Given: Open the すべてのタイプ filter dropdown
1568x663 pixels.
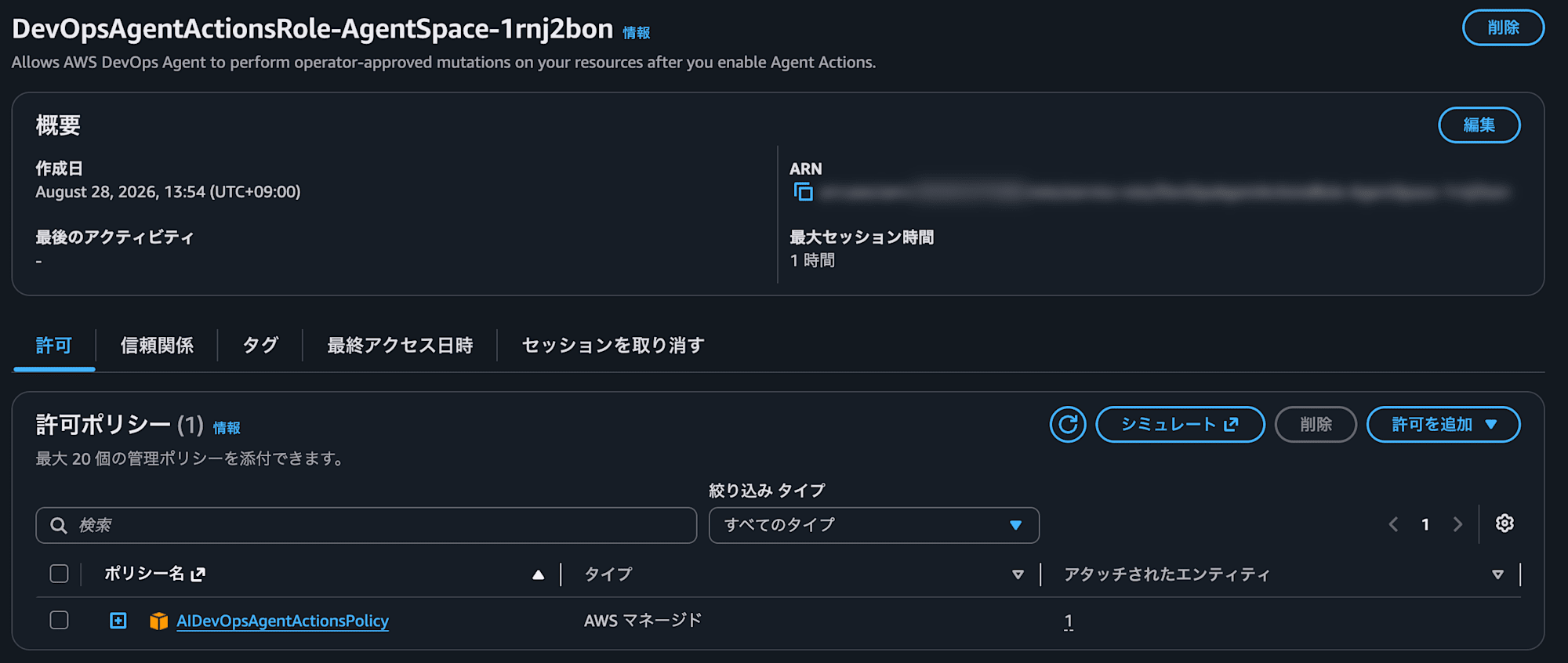Looking at the screenshot, I should (874, 525).
